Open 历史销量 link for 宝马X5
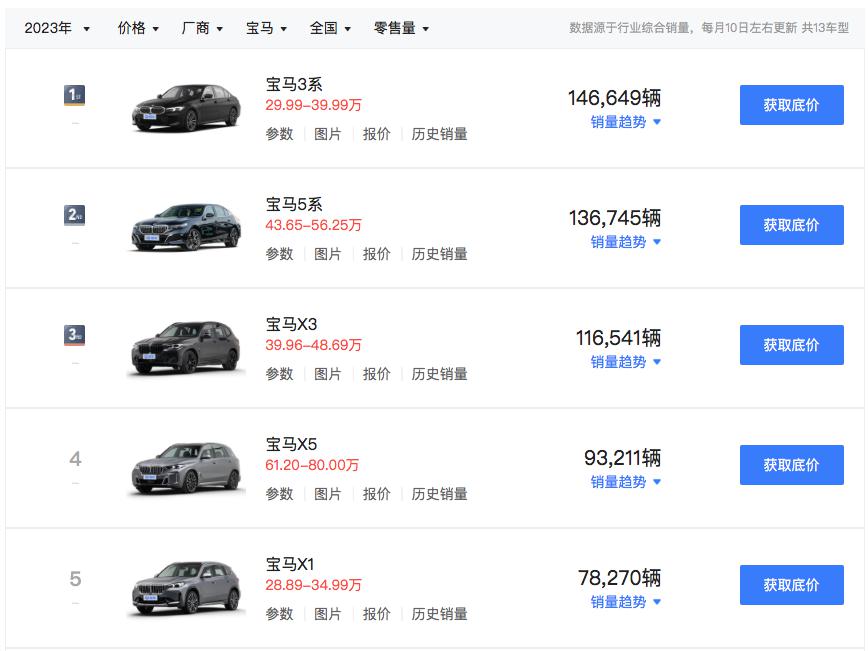The height and width of the screenshot is (651, 868). click(439, 494)
